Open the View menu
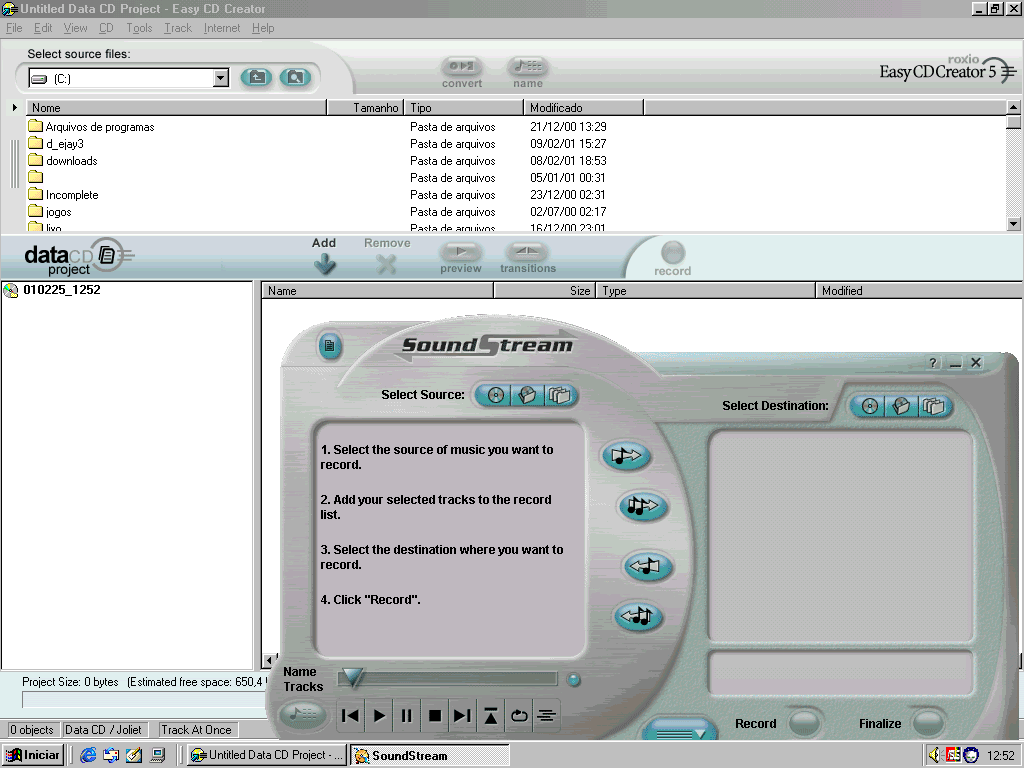This screenshot has height=768, width=1024. (75, 28)
